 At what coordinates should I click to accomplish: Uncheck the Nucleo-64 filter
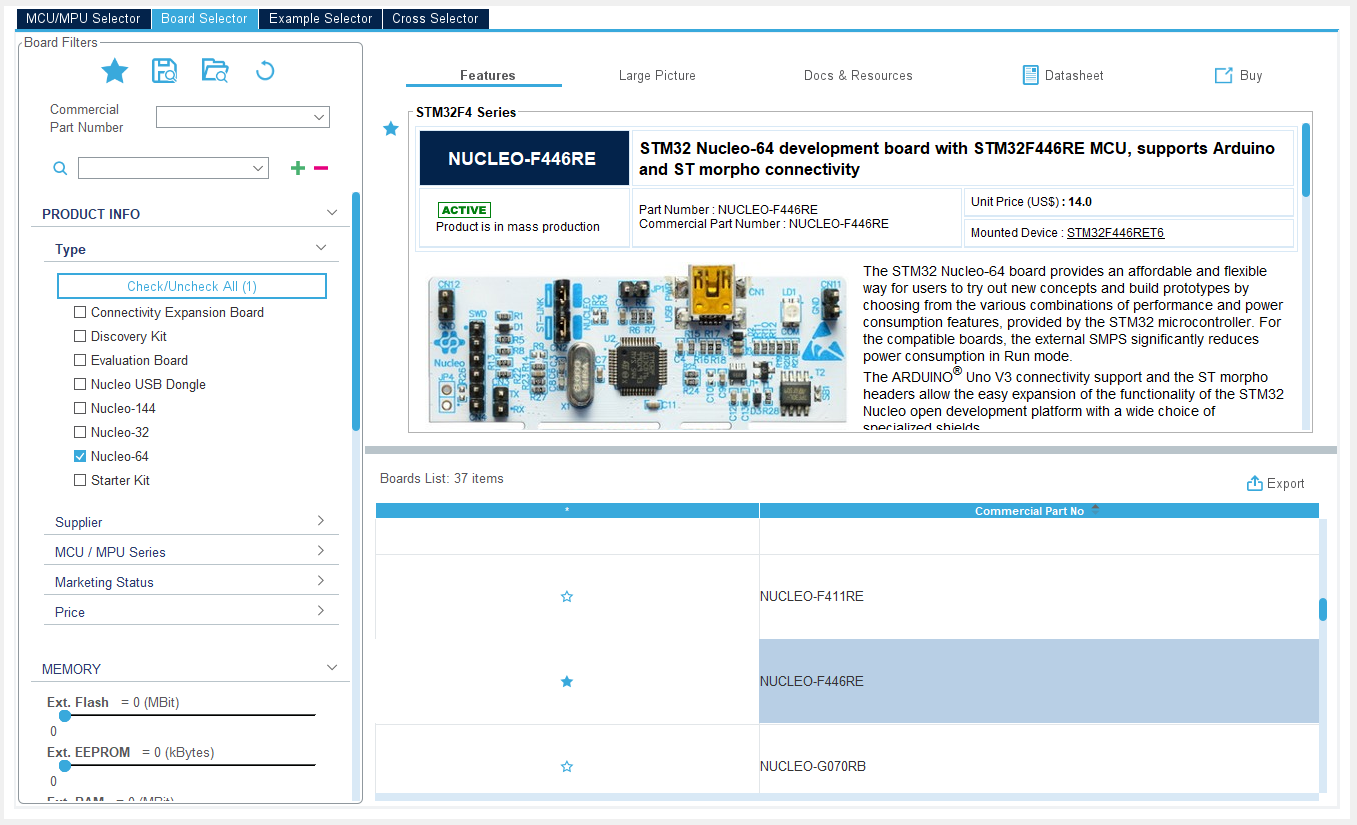(x=80, y=456)
